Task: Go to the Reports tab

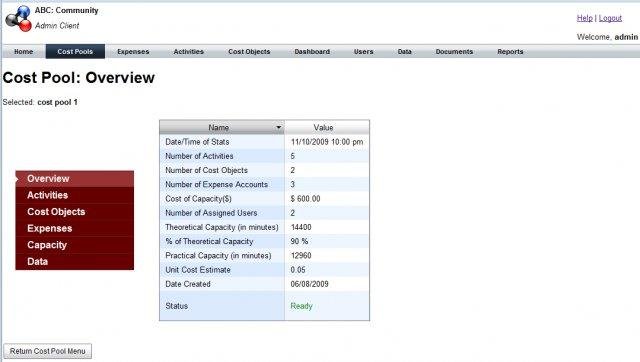Action: (510, 51)
